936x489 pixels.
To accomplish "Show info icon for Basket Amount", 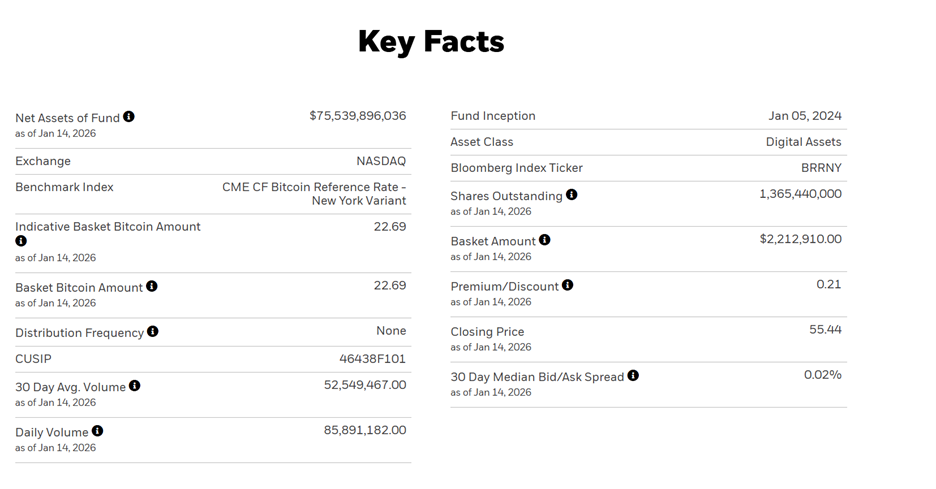I will (x=545, y=240).
